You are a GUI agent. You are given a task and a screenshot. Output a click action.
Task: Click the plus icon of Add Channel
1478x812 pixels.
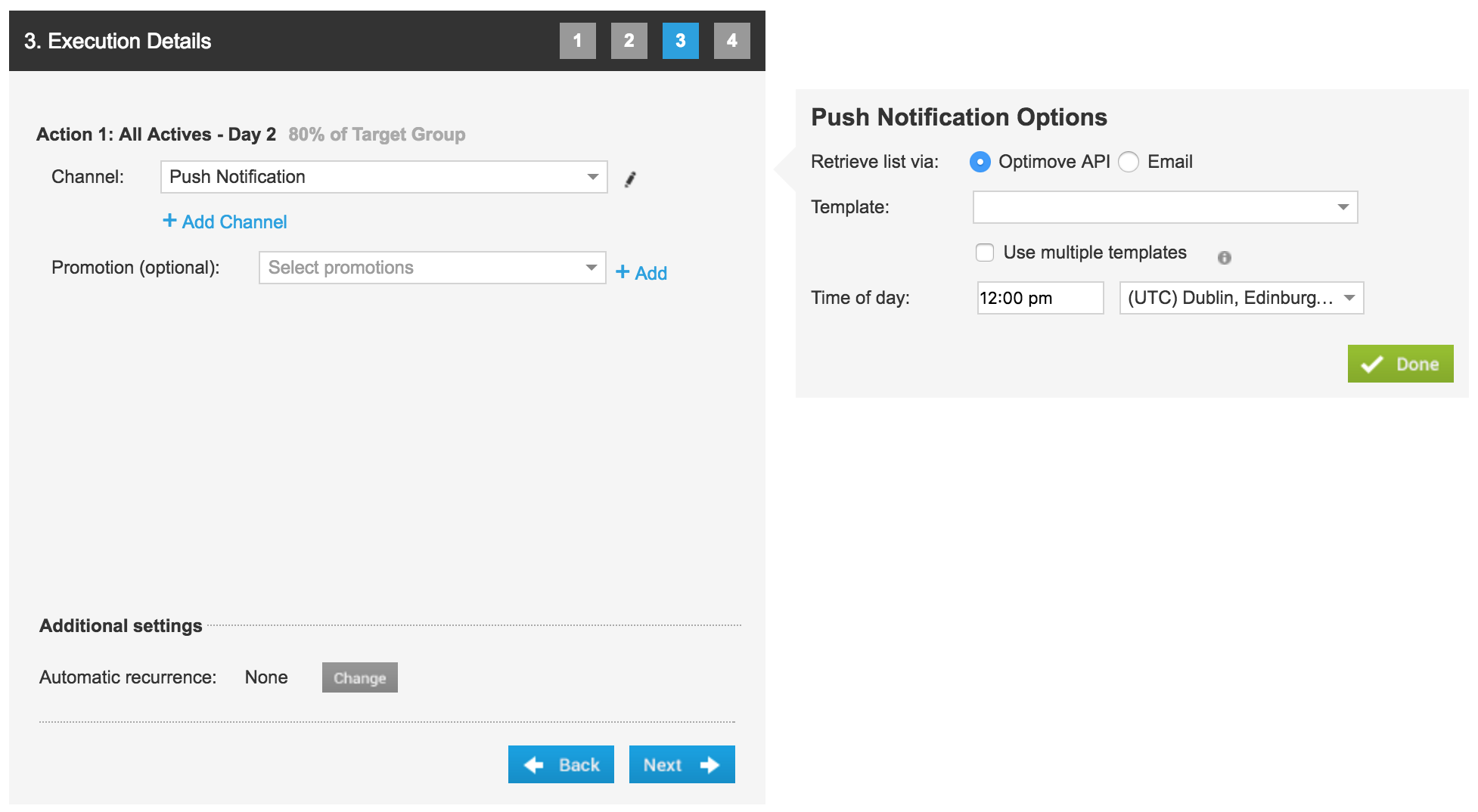pyautogui.click(x=169, y=221)
